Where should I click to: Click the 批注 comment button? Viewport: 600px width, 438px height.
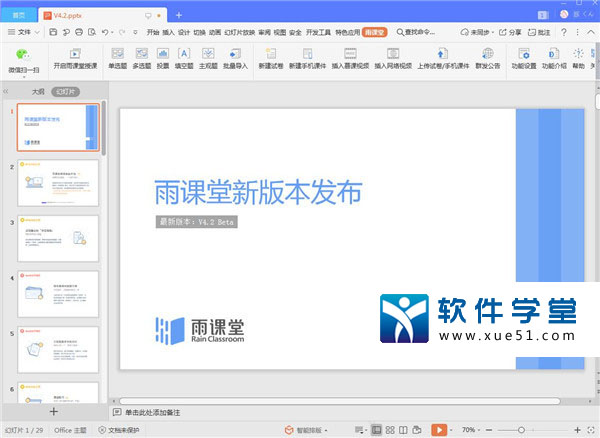[x=539, y=33]
